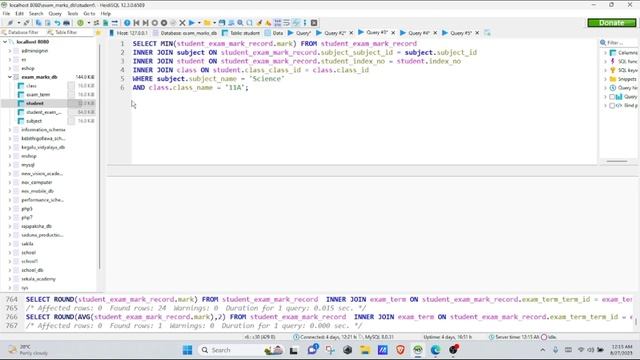This screenshot has width=640, height=360.
Task: Expand the school_db database node
Action: (x=10, y=270)
